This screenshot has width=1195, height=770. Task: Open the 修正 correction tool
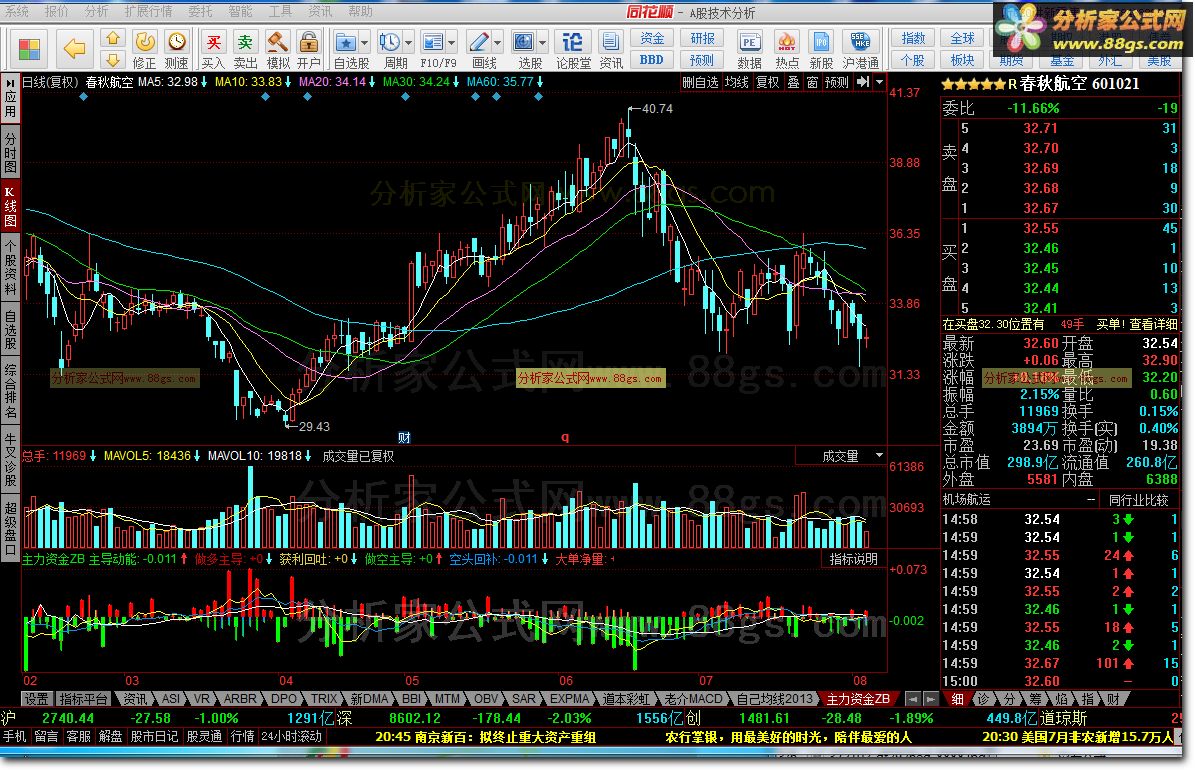tap(144, 50)
